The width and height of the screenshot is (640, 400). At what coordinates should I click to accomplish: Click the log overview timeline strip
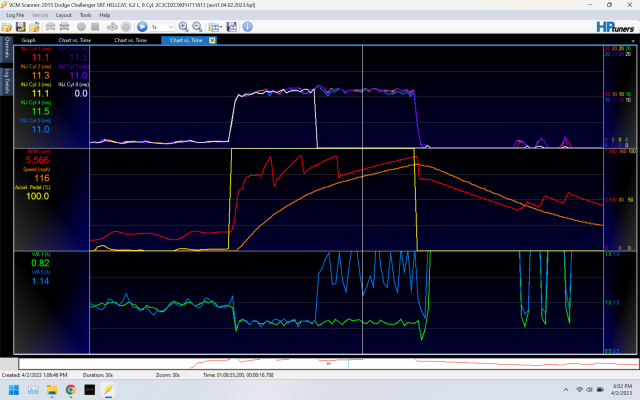pyautogui.click(x=320, y=362)
